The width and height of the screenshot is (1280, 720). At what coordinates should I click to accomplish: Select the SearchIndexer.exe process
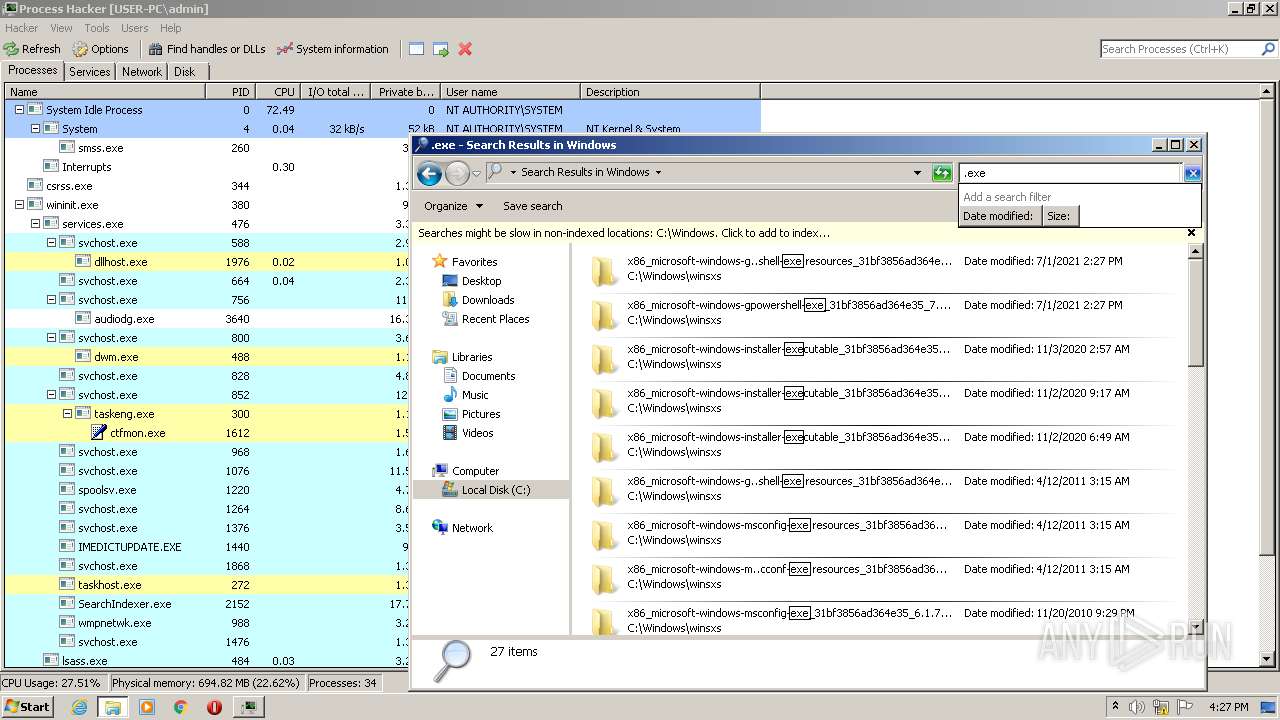[x=207, y=604]
